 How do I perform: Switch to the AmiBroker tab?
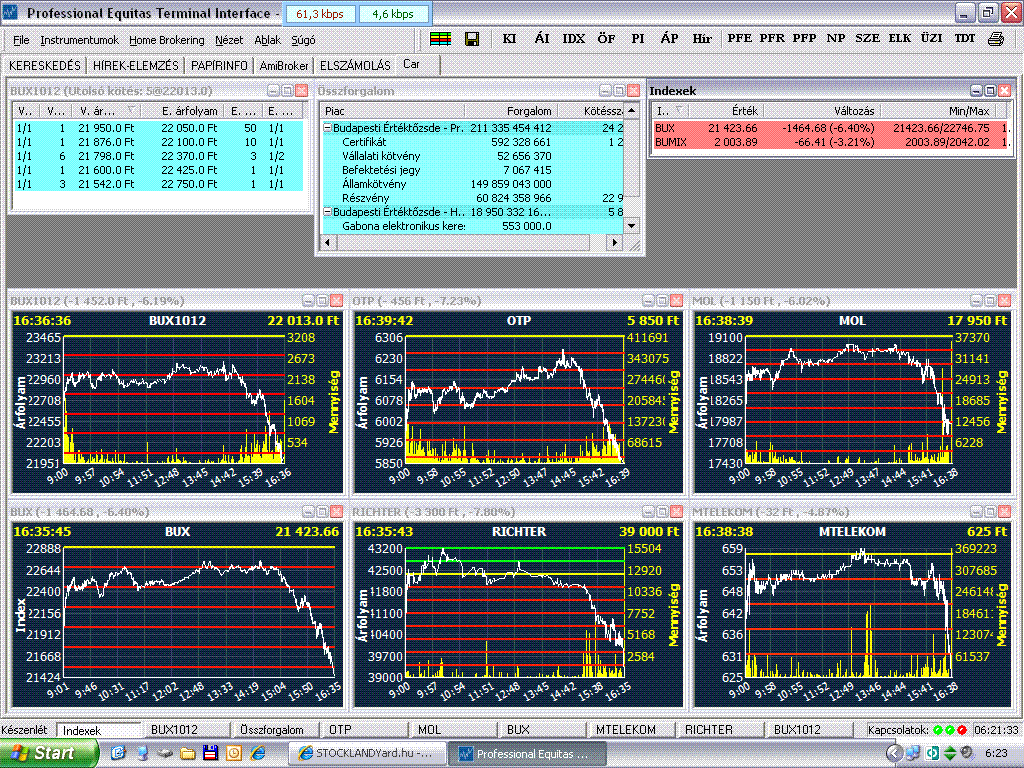(x=283, y=65)
